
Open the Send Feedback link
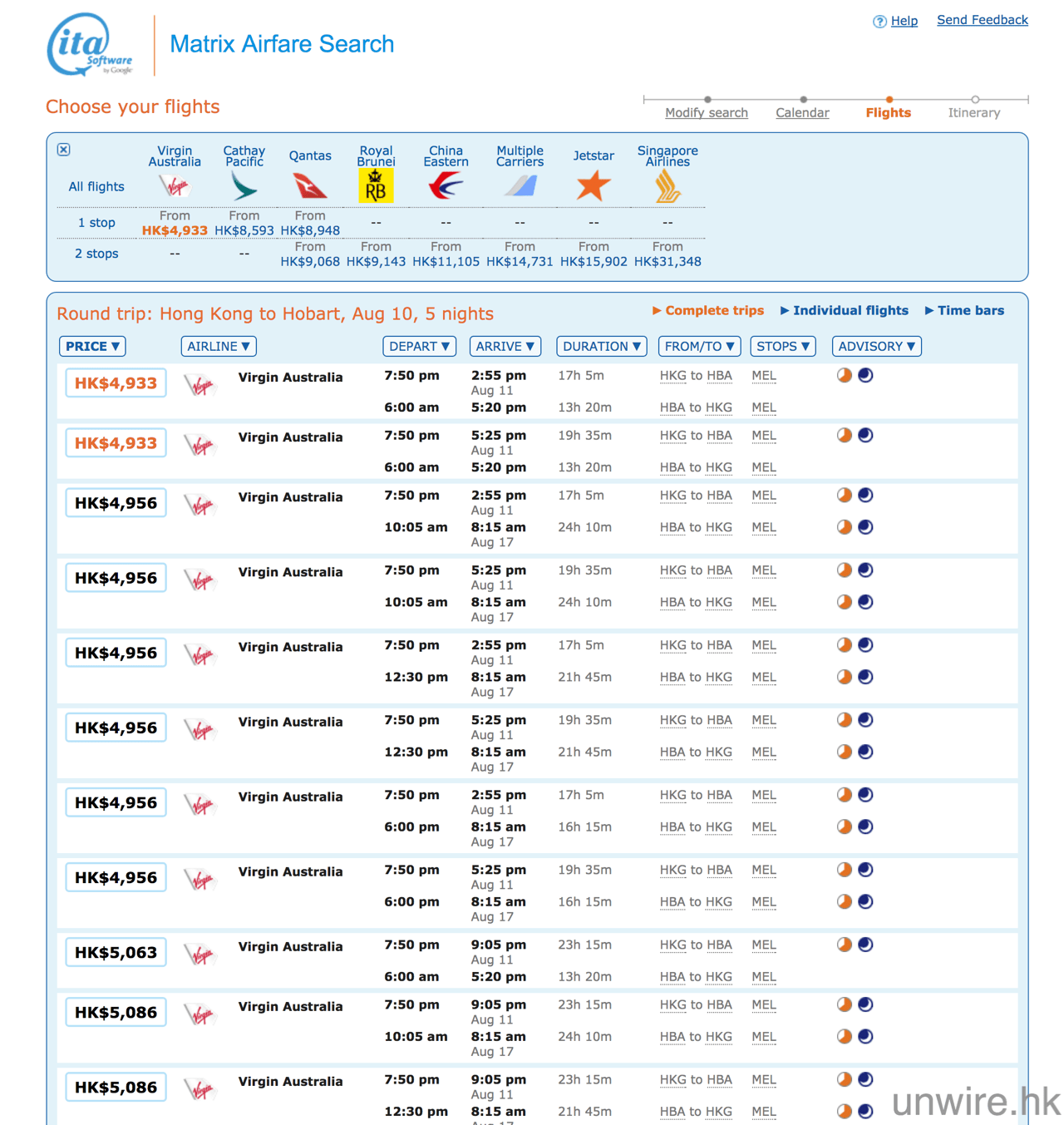tap(982, 20)
